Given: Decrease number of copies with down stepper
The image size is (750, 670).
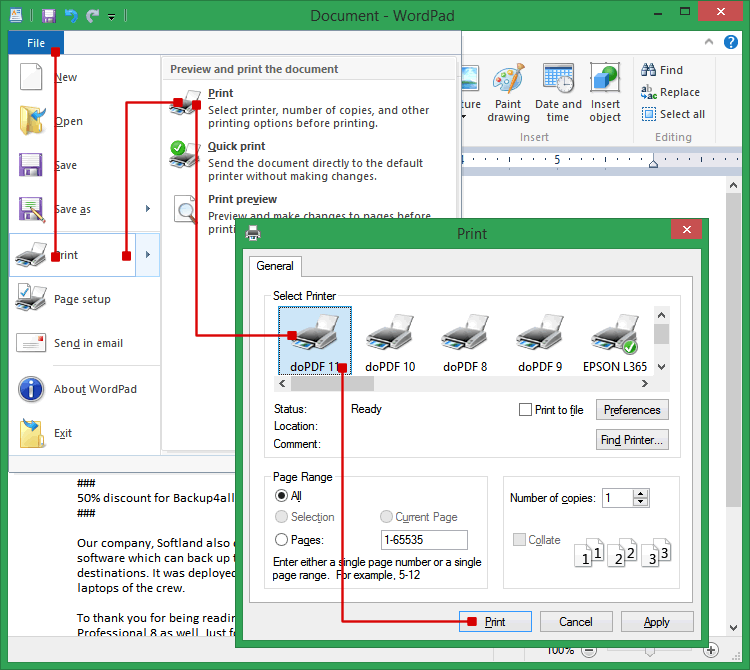Looking at the screenshot, I should click(x=640, y=502).
